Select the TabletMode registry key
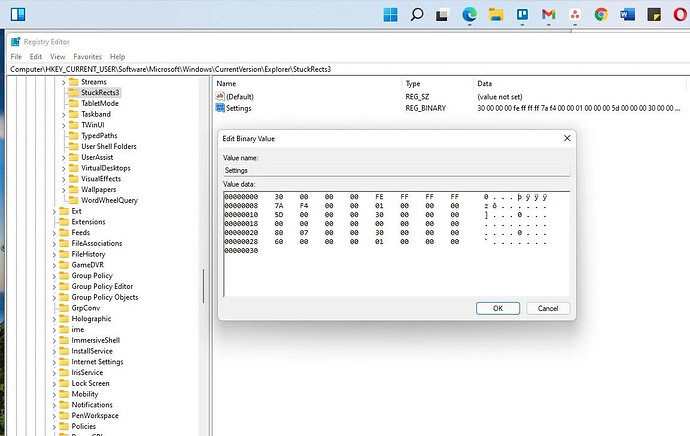Image resolution: width=690 pixels, height=436 pixels. tap(99, 103)
